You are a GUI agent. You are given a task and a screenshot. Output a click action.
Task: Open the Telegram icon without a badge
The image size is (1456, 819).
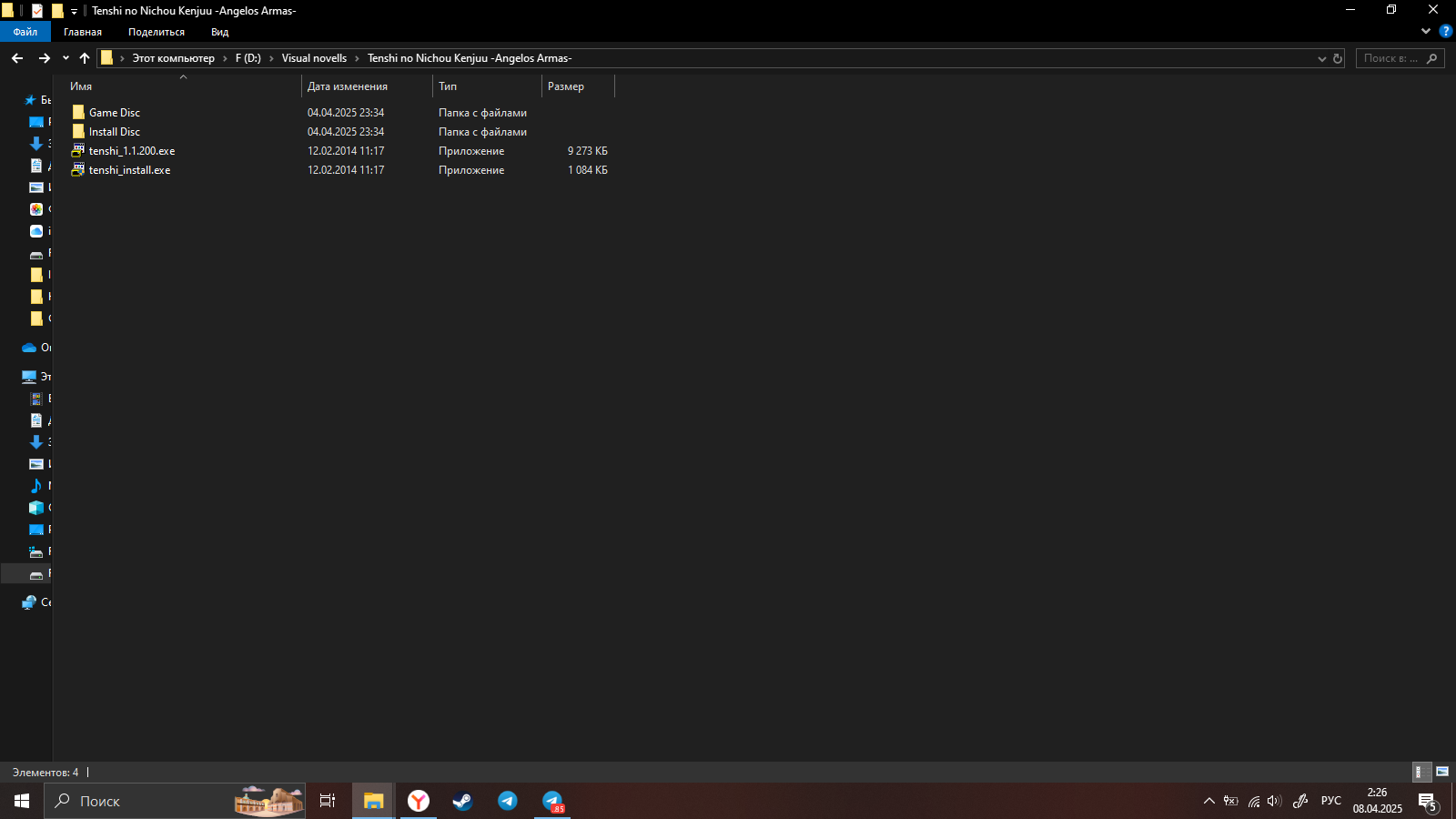[508, 801]
